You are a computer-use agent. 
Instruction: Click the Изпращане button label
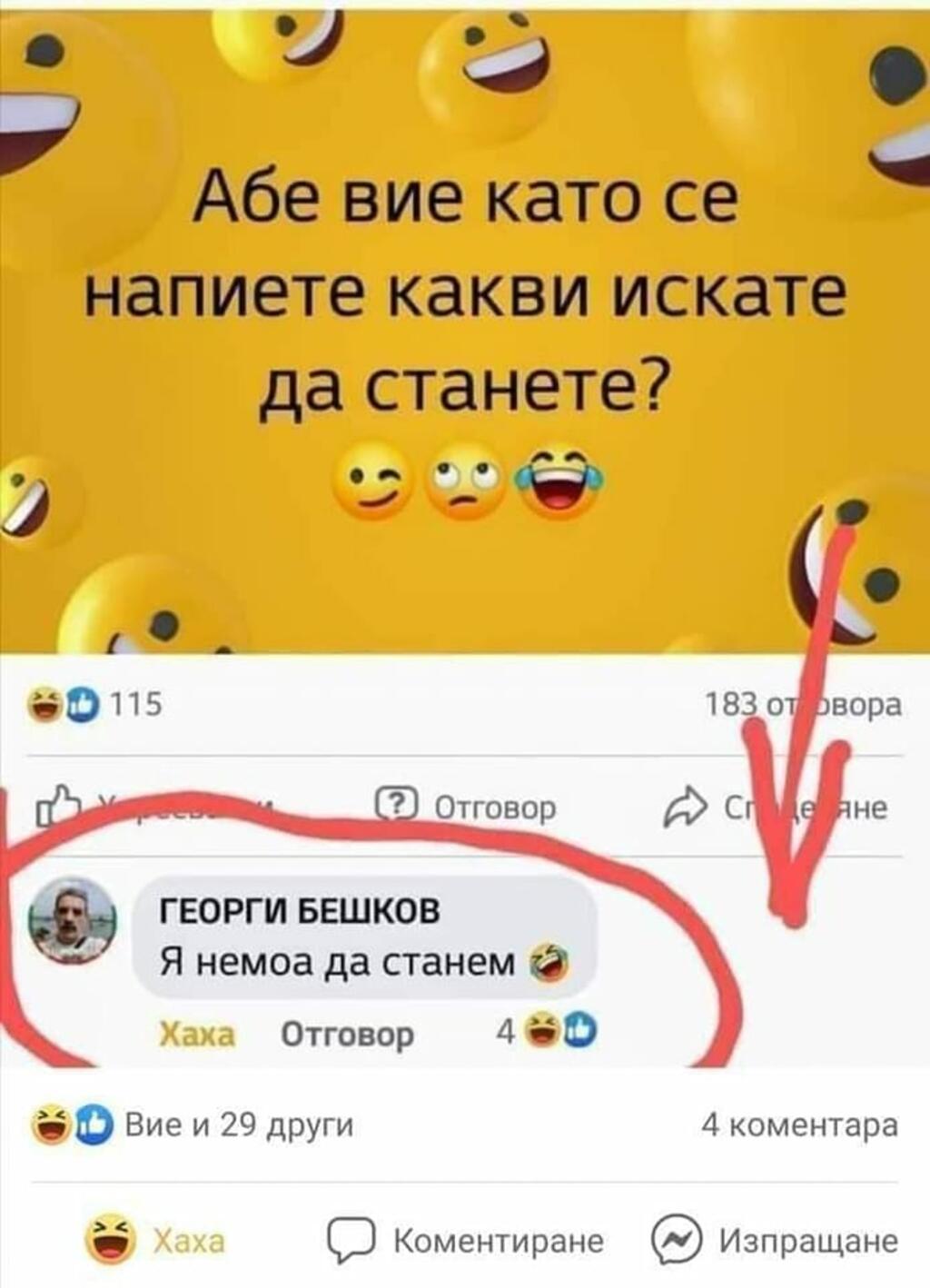coord(808,1241)
